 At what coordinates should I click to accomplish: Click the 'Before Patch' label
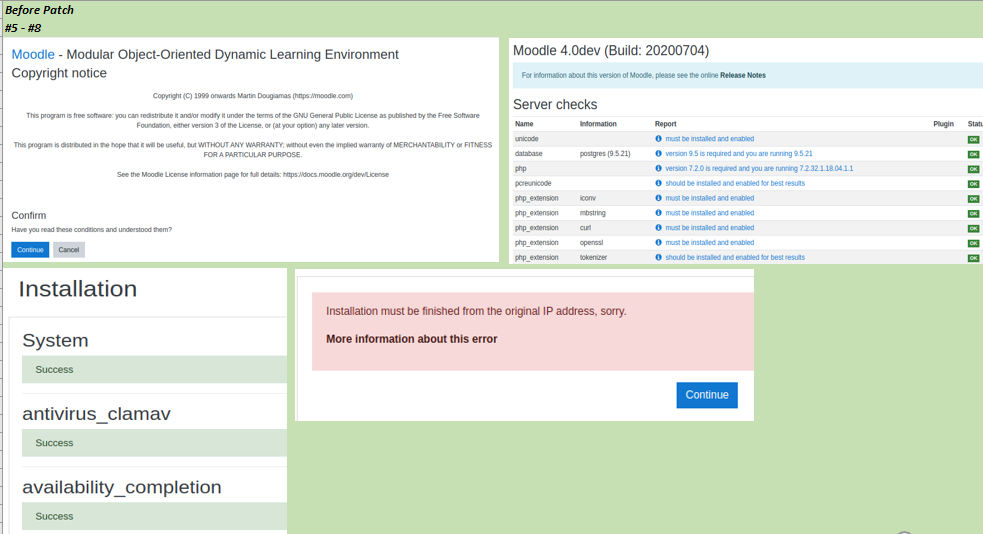(39, 10)
